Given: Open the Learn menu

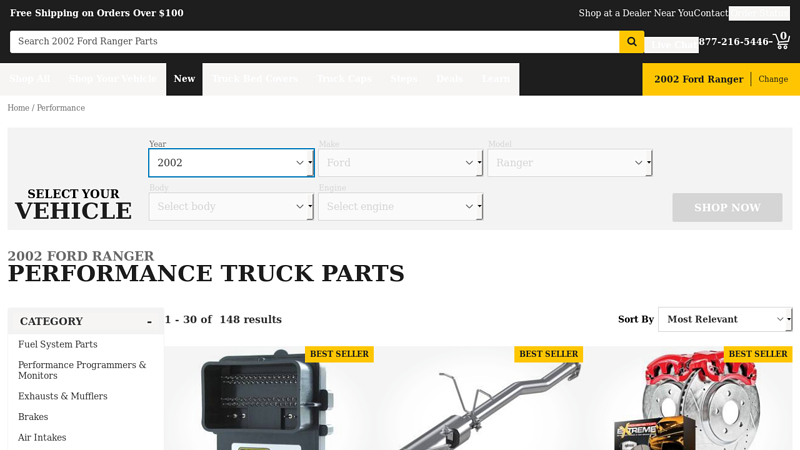Looking at the screenshot, I should coord(495,79).
